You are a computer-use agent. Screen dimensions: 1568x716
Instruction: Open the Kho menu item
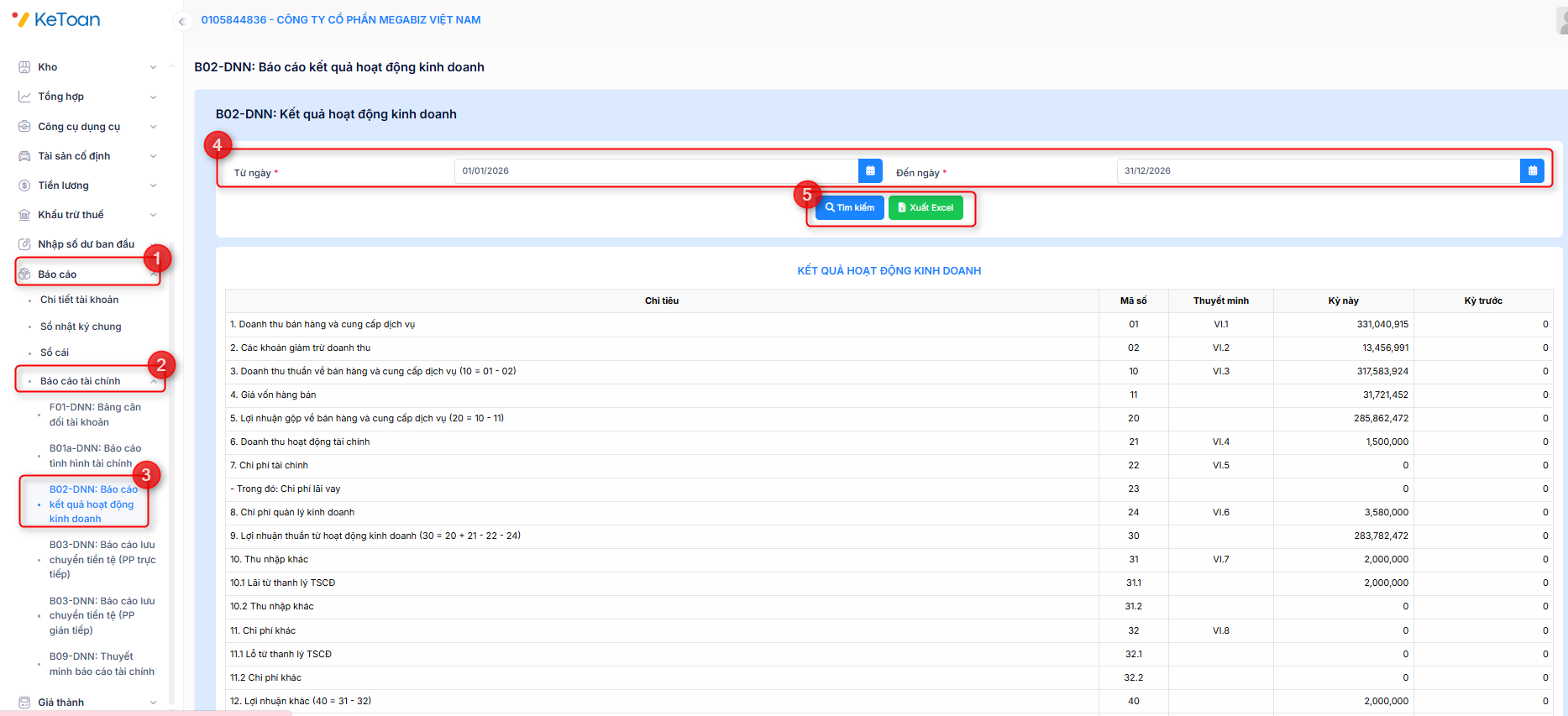click(x=48, y=67)
